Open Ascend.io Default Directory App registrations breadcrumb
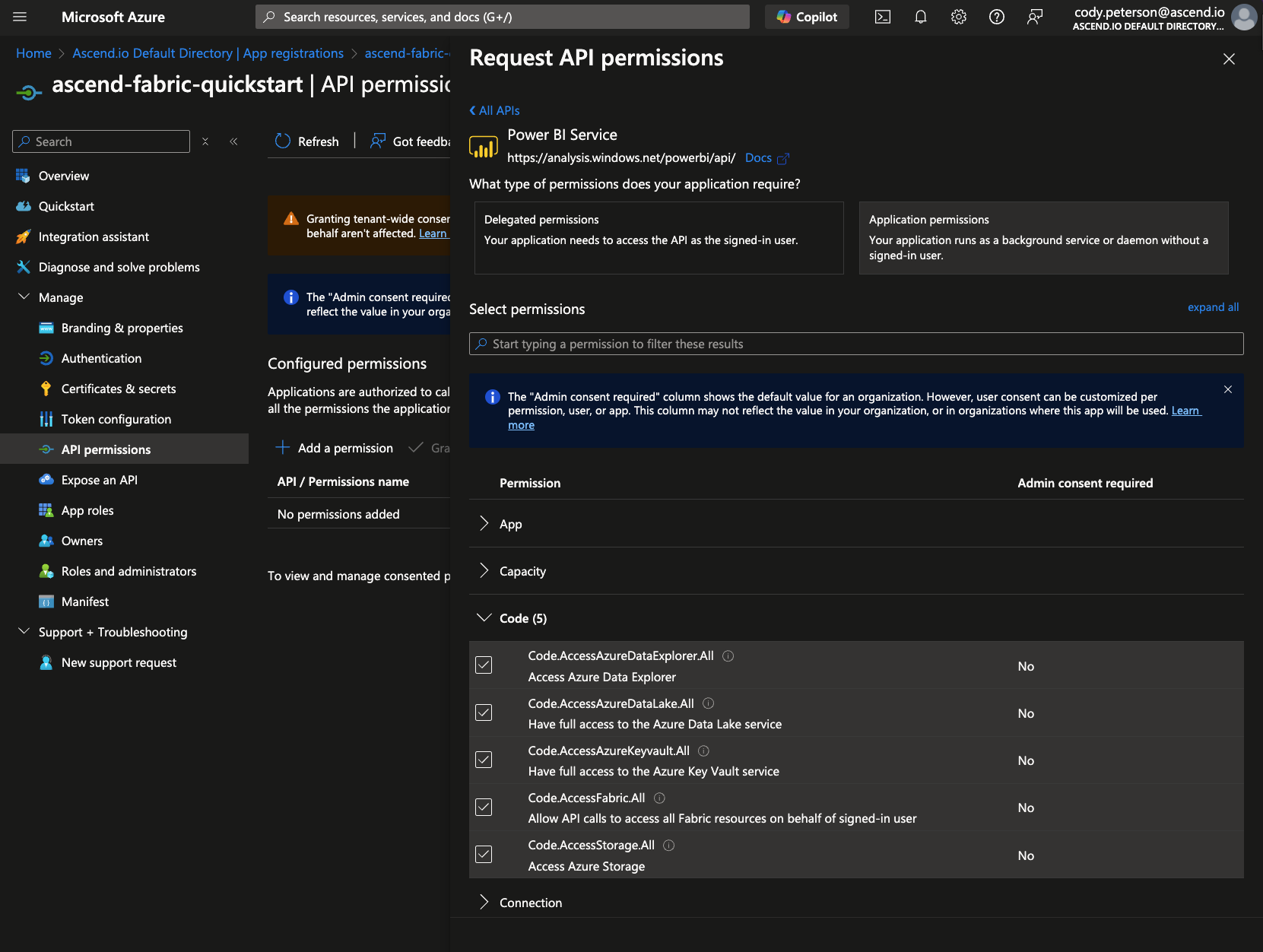Image resolution: width=1263 pixels, height=952 pixels. (208, 53)
